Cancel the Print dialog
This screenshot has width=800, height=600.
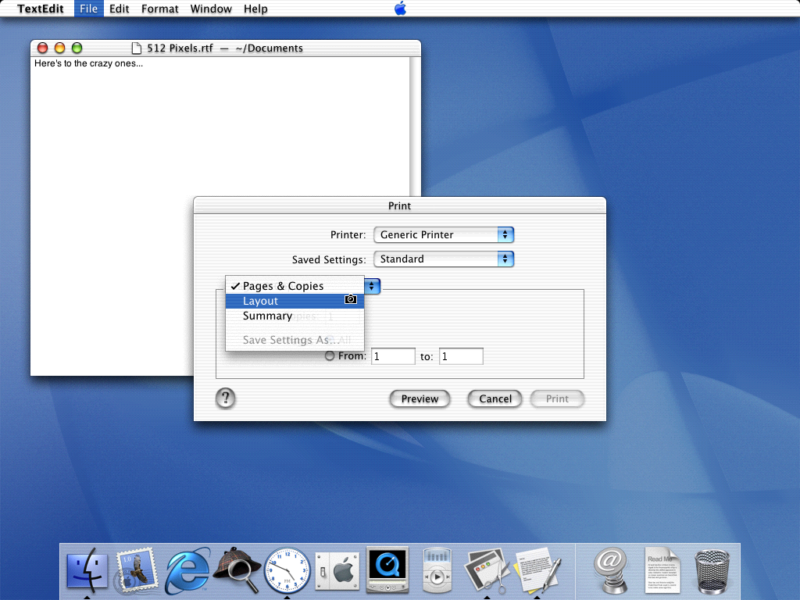click(x=494, y=399)
